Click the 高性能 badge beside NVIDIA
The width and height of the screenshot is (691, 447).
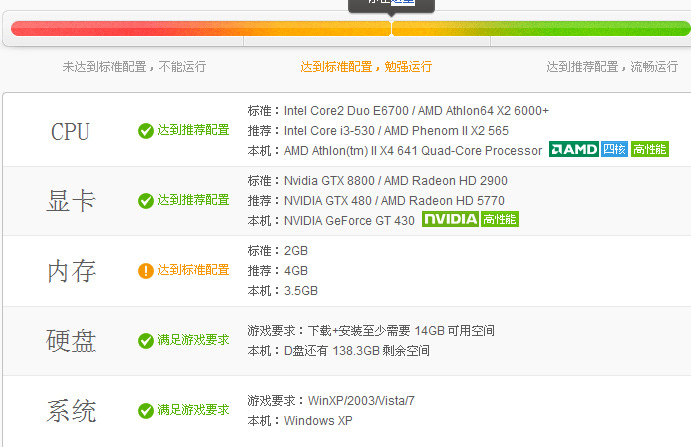(x=499, y=220)
